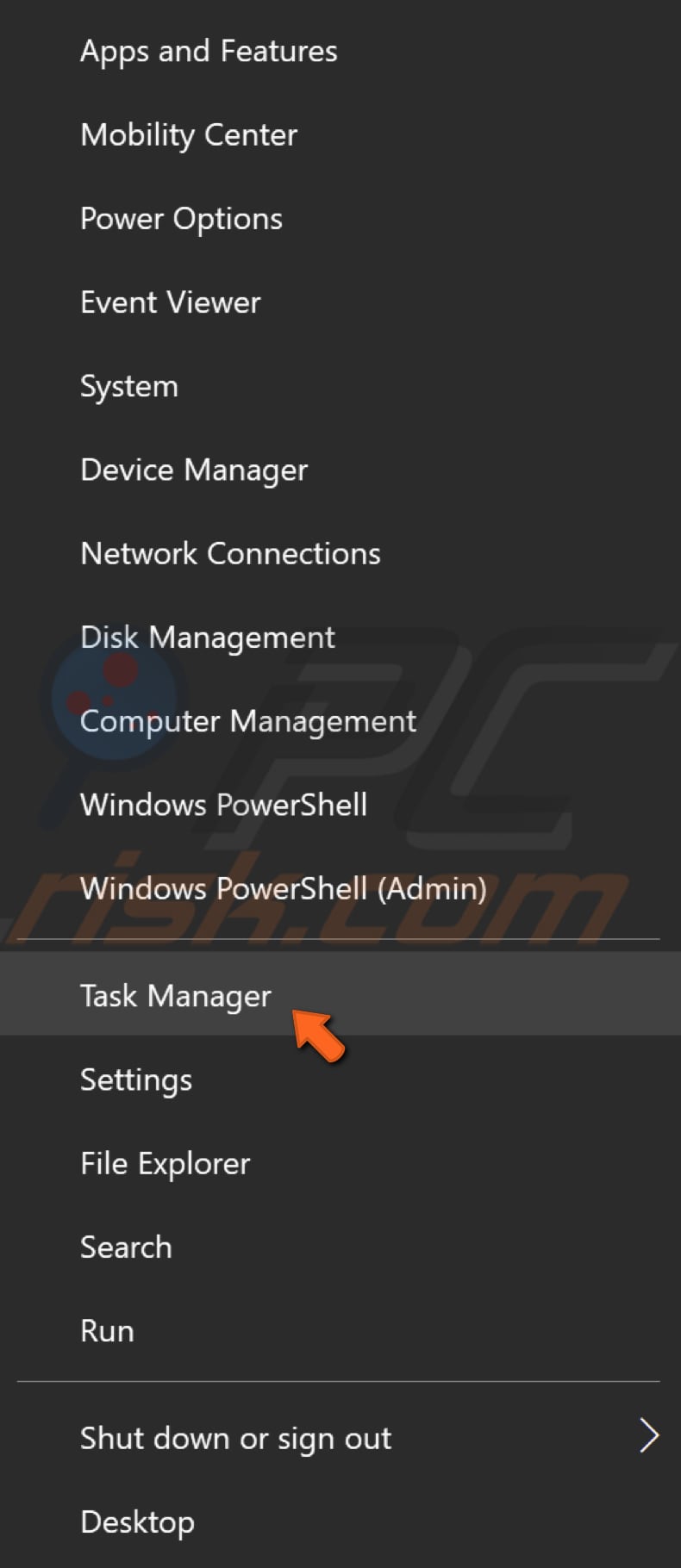Select Apps and Features
The height and width of the screenshot is (1568, 681).
[x=209, y=51]
